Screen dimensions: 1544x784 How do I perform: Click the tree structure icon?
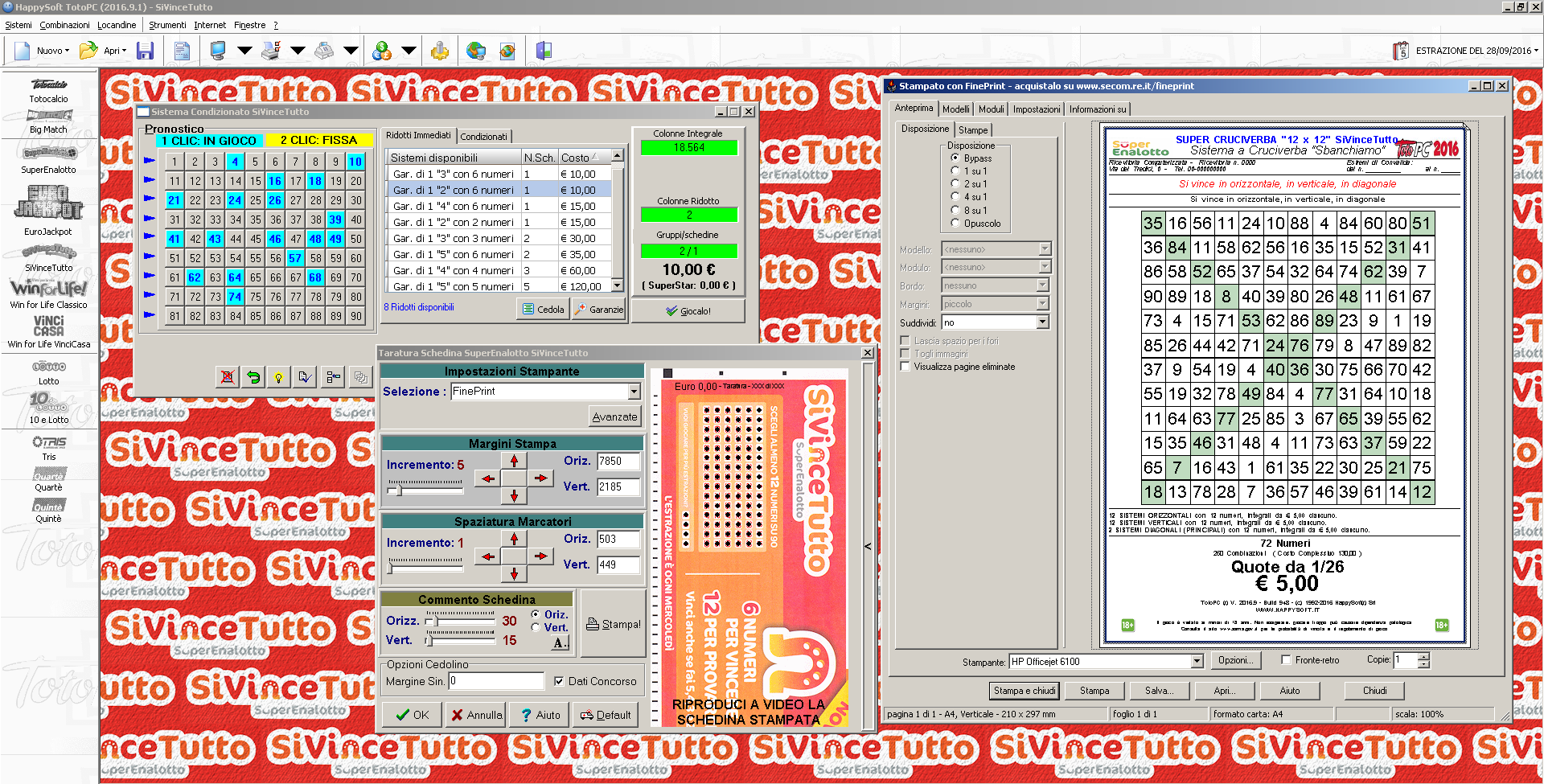pyautogui.click(x=334, y=376)
